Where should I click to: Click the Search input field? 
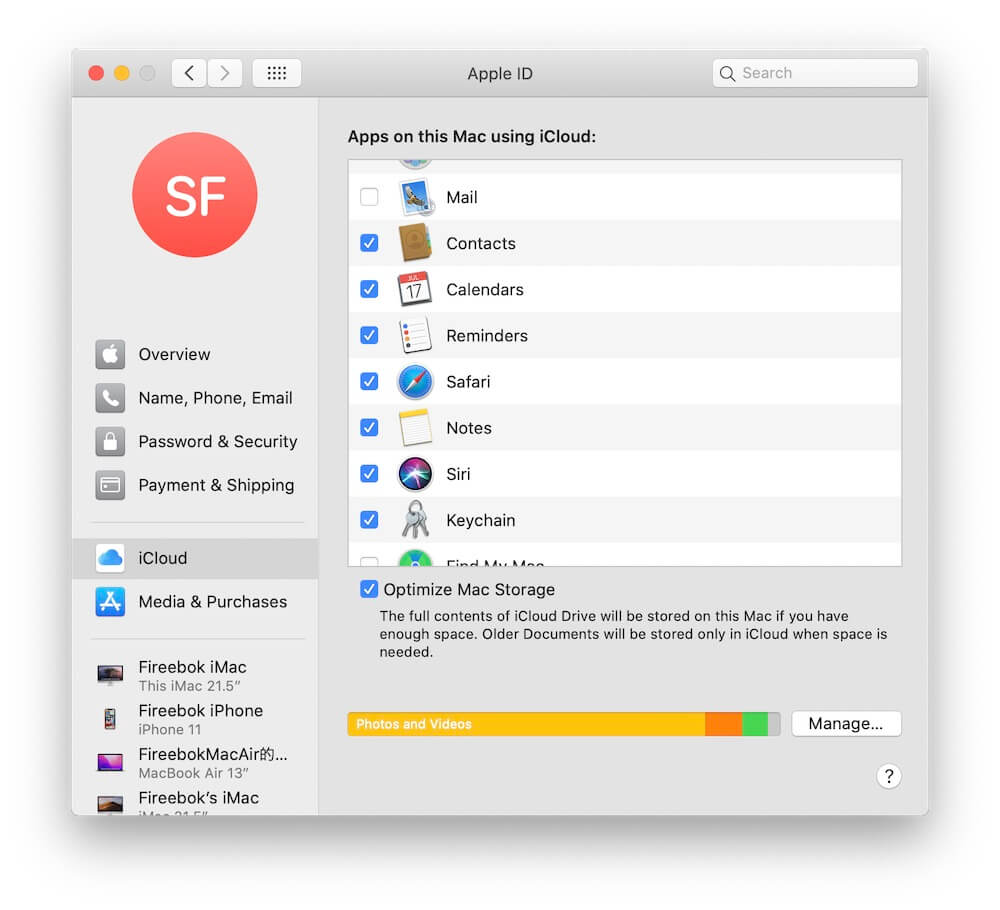click(x=815, y=73)
